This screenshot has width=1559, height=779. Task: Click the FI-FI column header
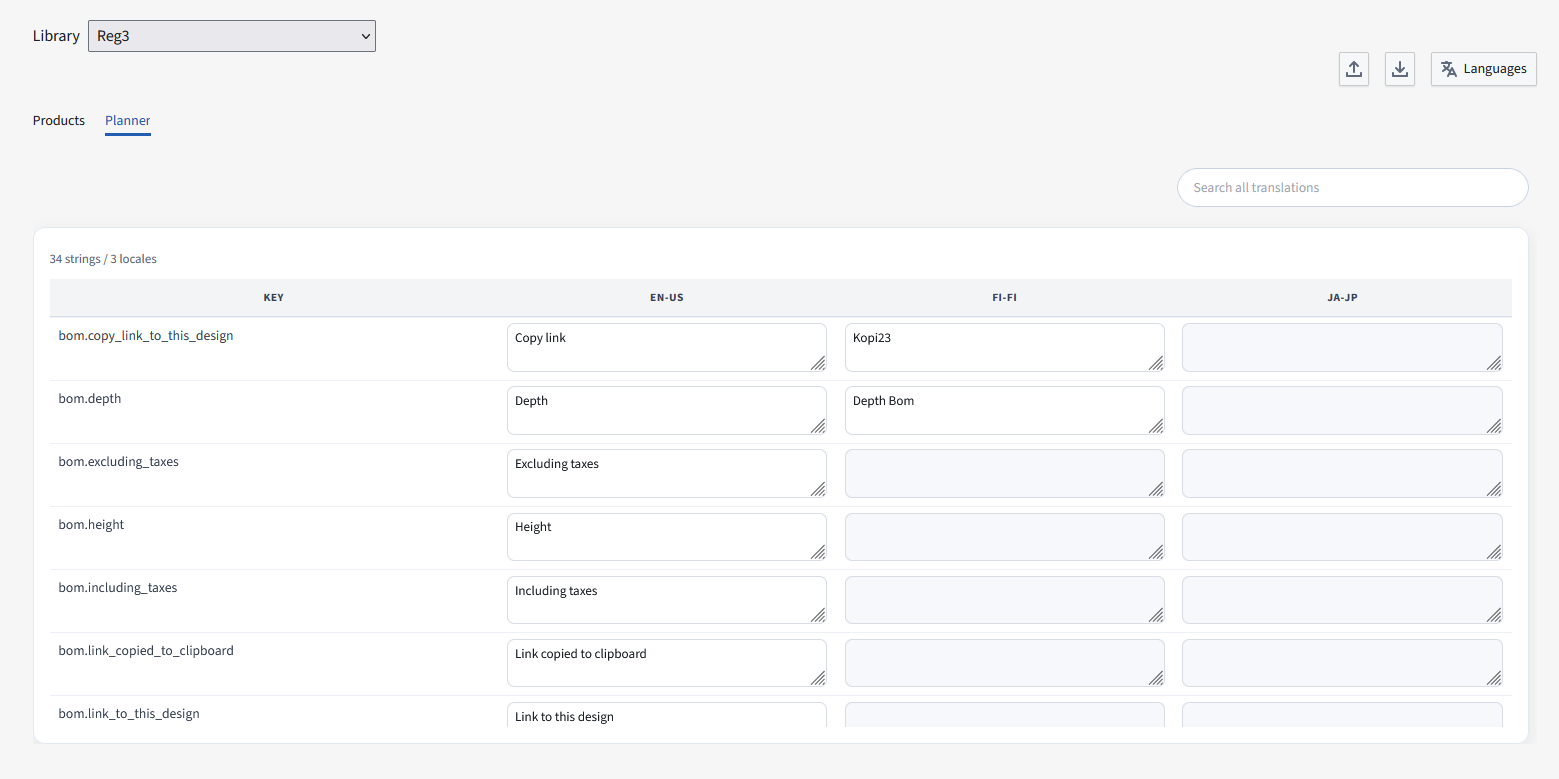[x=1004, y=297]
